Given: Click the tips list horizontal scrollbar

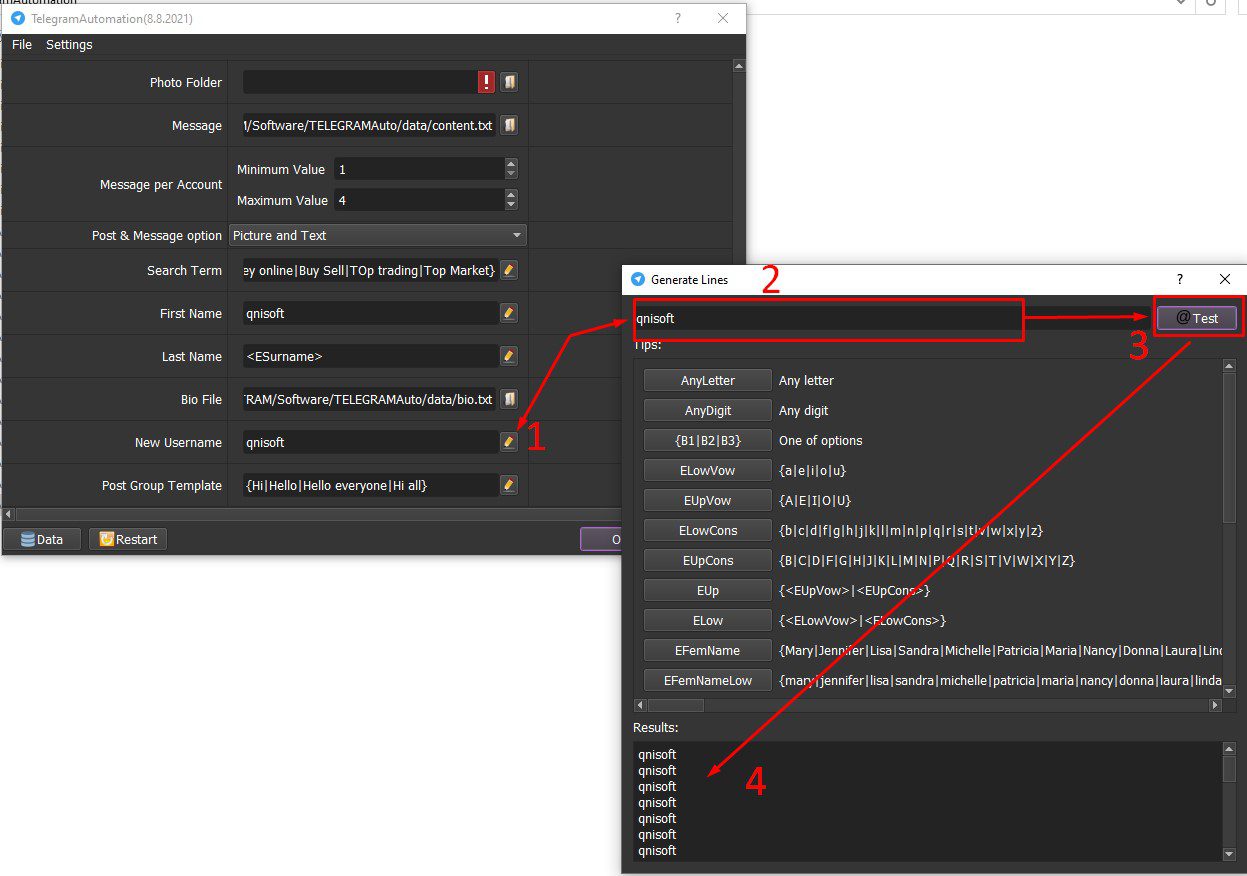Looking at the screenshot, I should click(928, 705).
